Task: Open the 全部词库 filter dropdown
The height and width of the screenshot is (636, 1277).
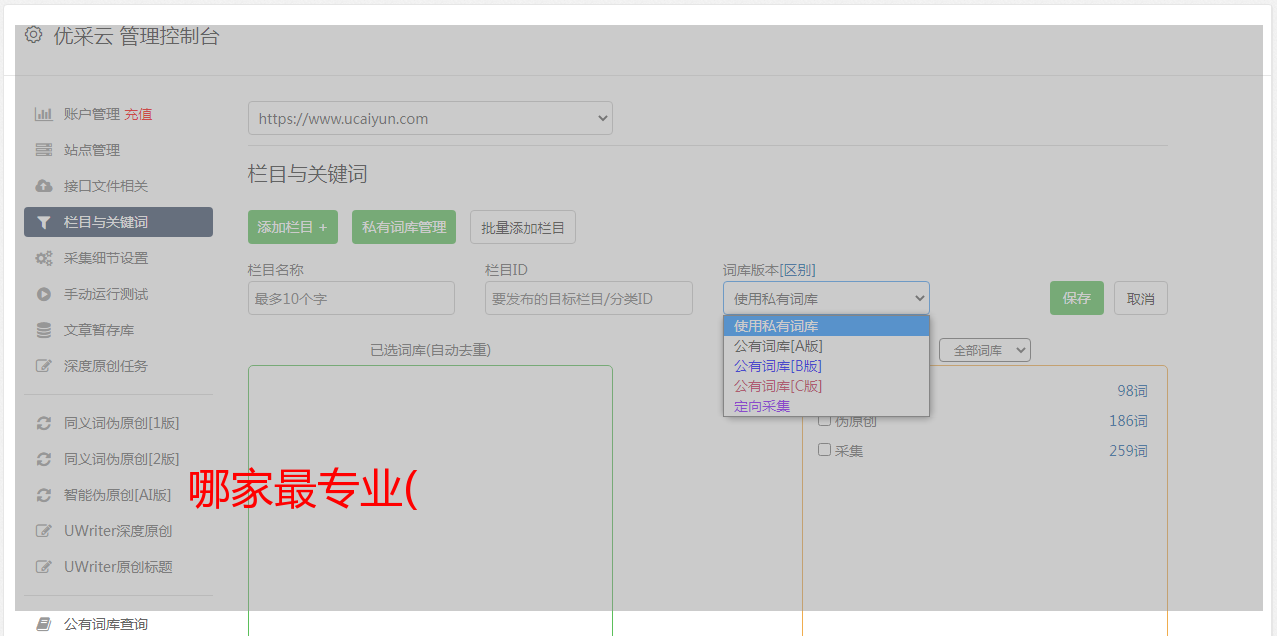Action: coord(985,350)
